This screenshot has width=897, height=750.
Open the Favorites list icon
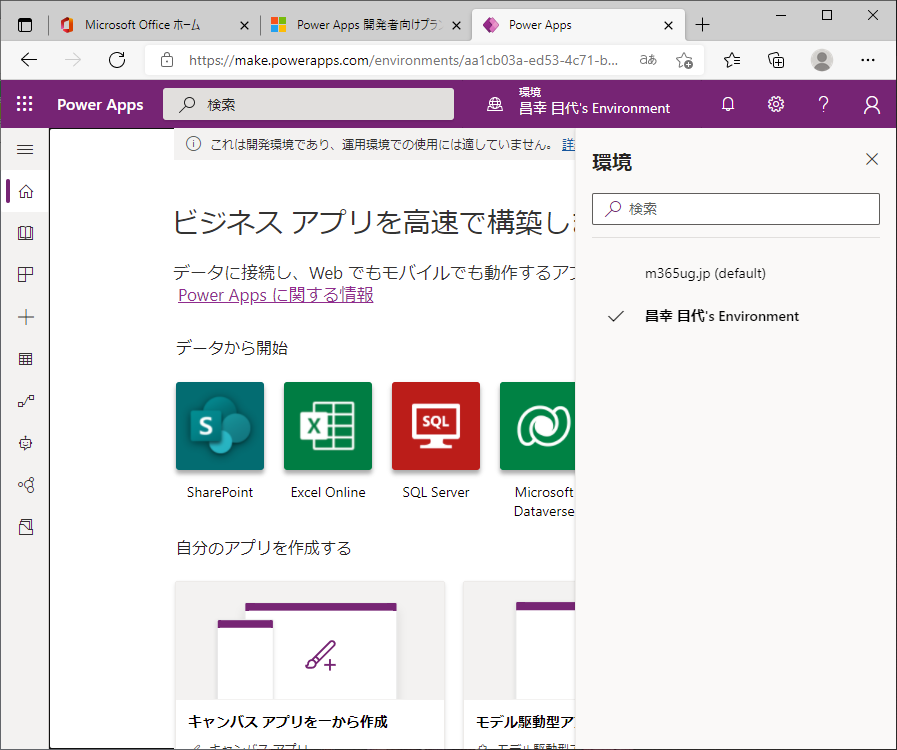732,59
